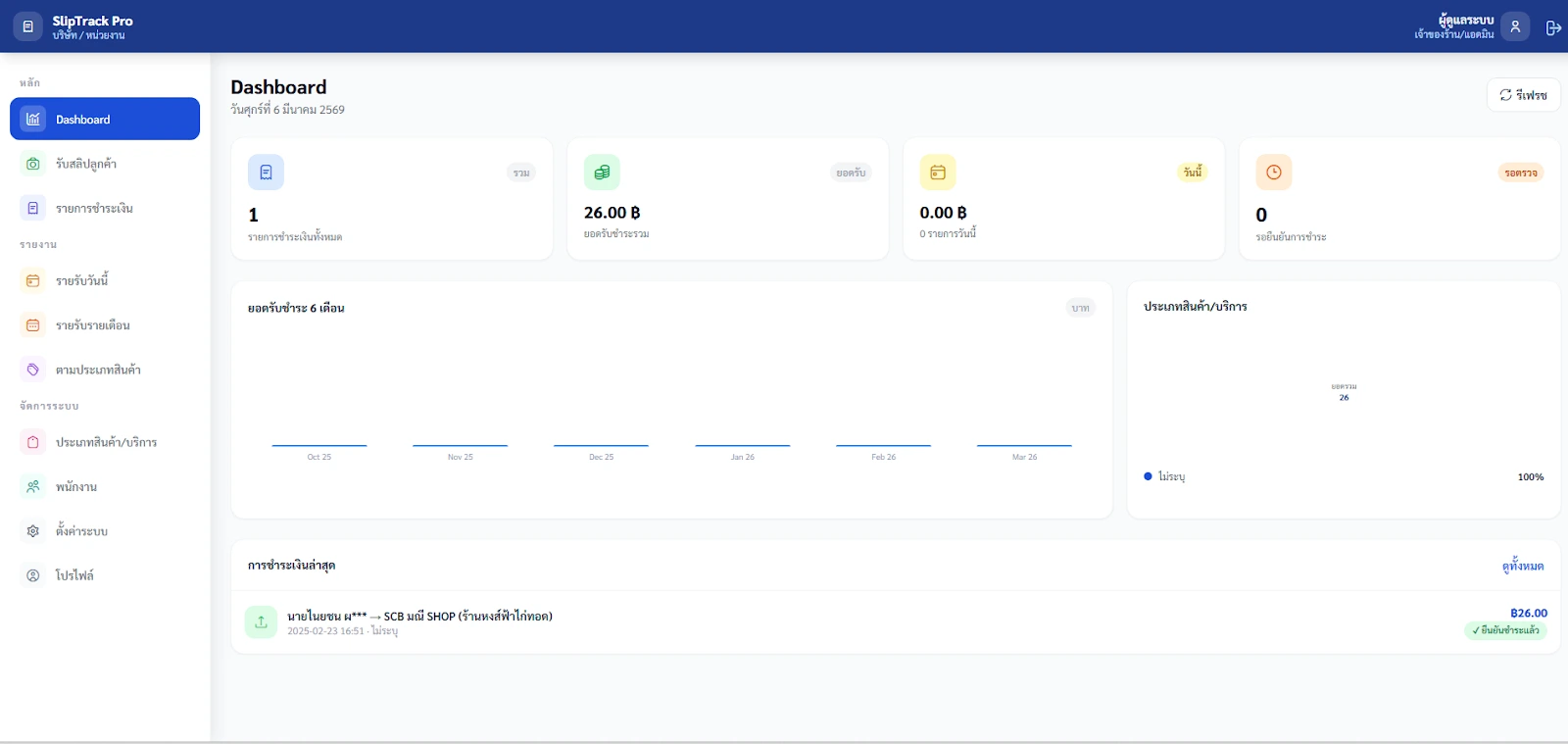Open ประเภทสินค้า/บริการ management page
The image size is (1568, 744).
[105, 442]
